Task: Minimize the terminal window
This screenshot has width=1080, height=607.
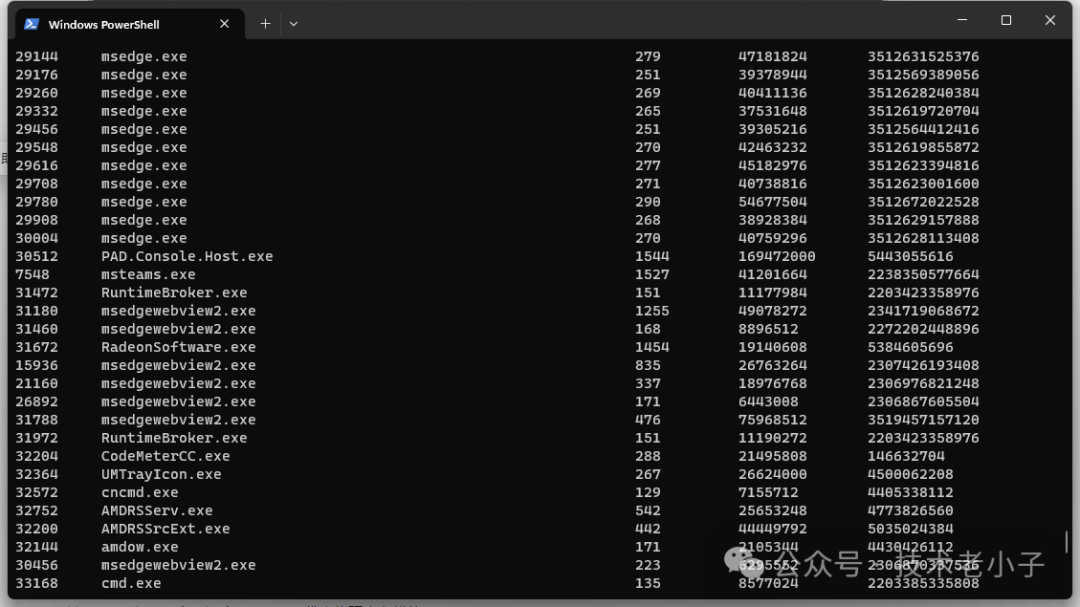Action: [x=962, y=20]
